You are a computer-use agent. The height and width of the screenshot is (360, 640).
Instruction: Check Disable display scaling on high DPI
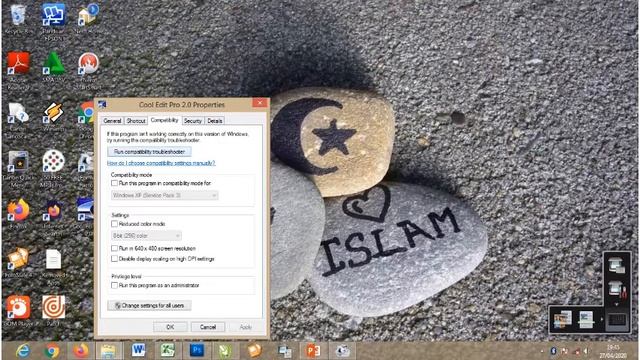(115, 259)
